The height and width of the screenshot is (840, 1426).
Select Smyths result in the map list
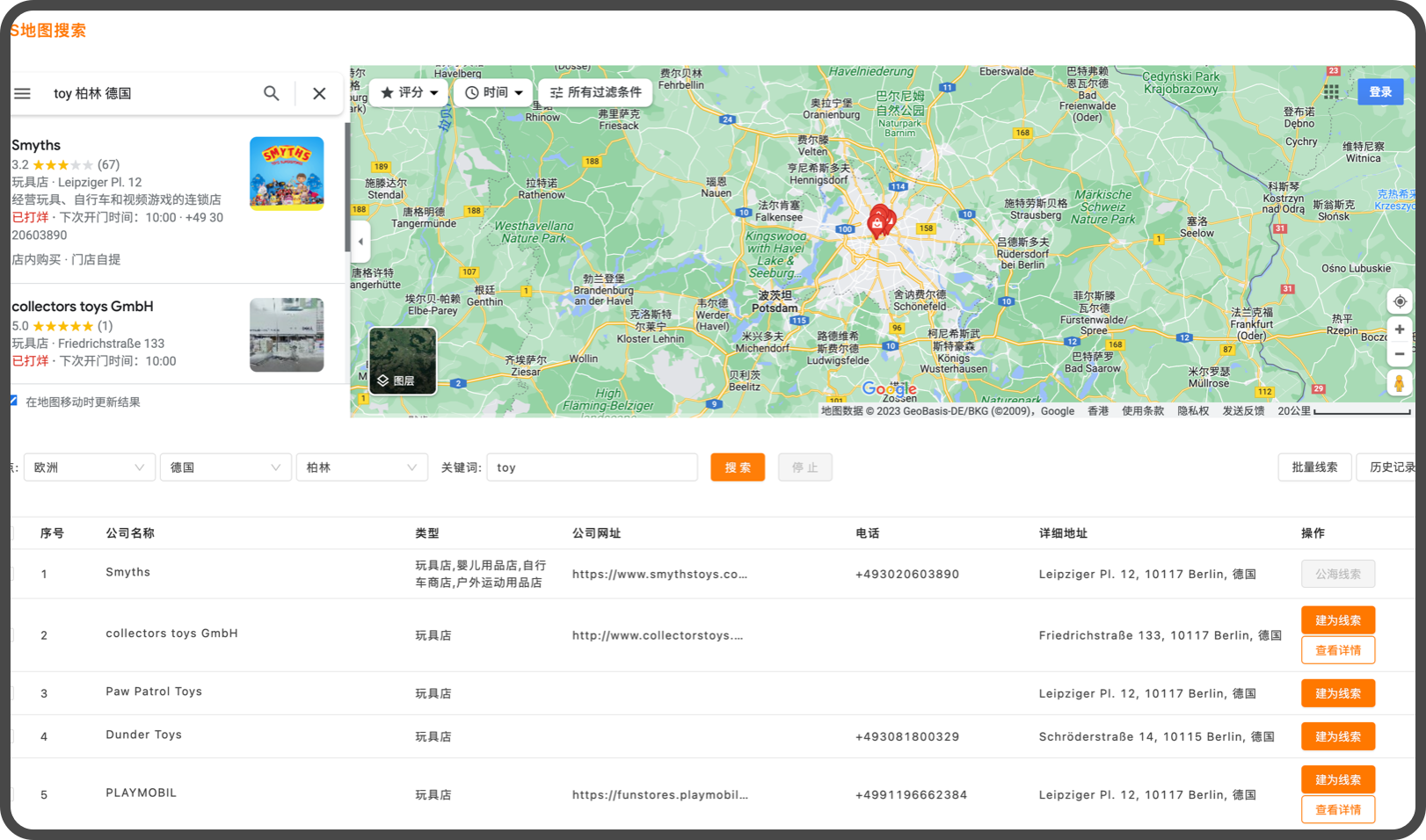(176, 201)
